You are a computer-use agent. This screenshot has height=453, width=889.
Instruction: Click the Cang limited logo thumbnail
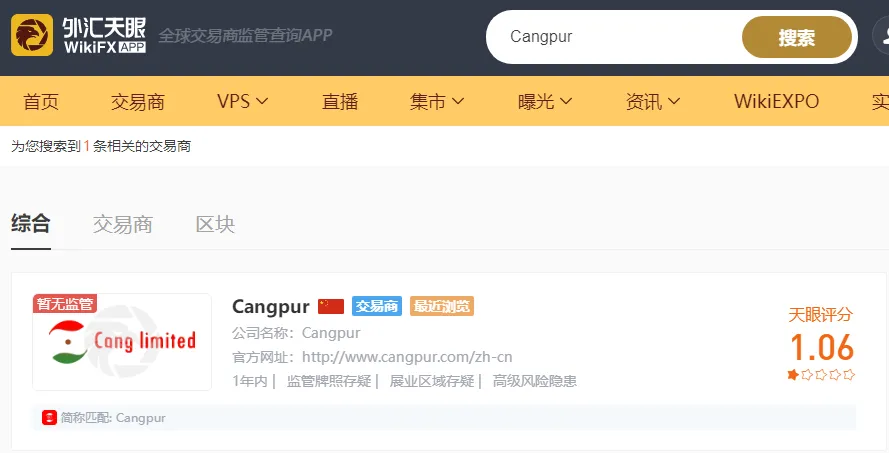(122, 342)
